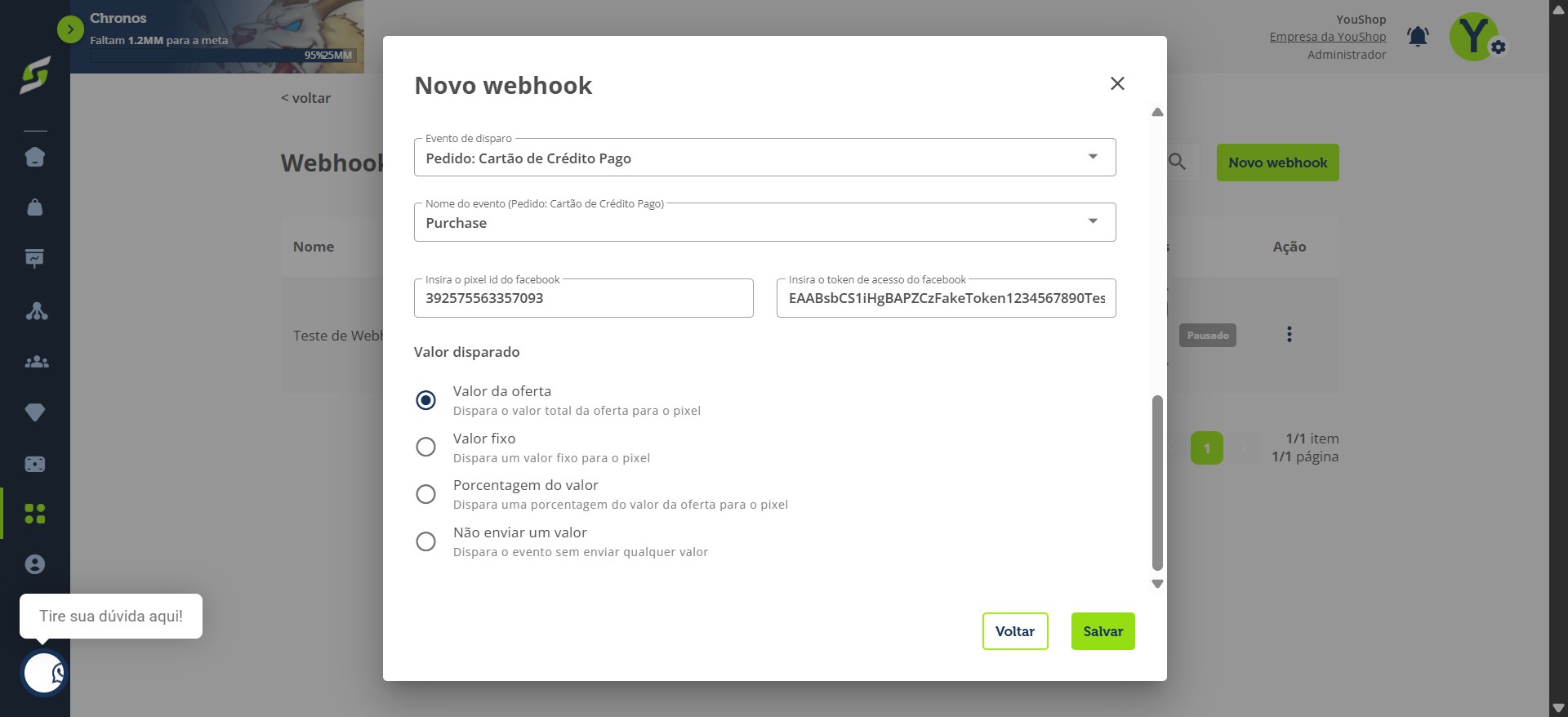Click the Voltar button in dialog
1568x717 pixels.
(x=1015, y=631)
